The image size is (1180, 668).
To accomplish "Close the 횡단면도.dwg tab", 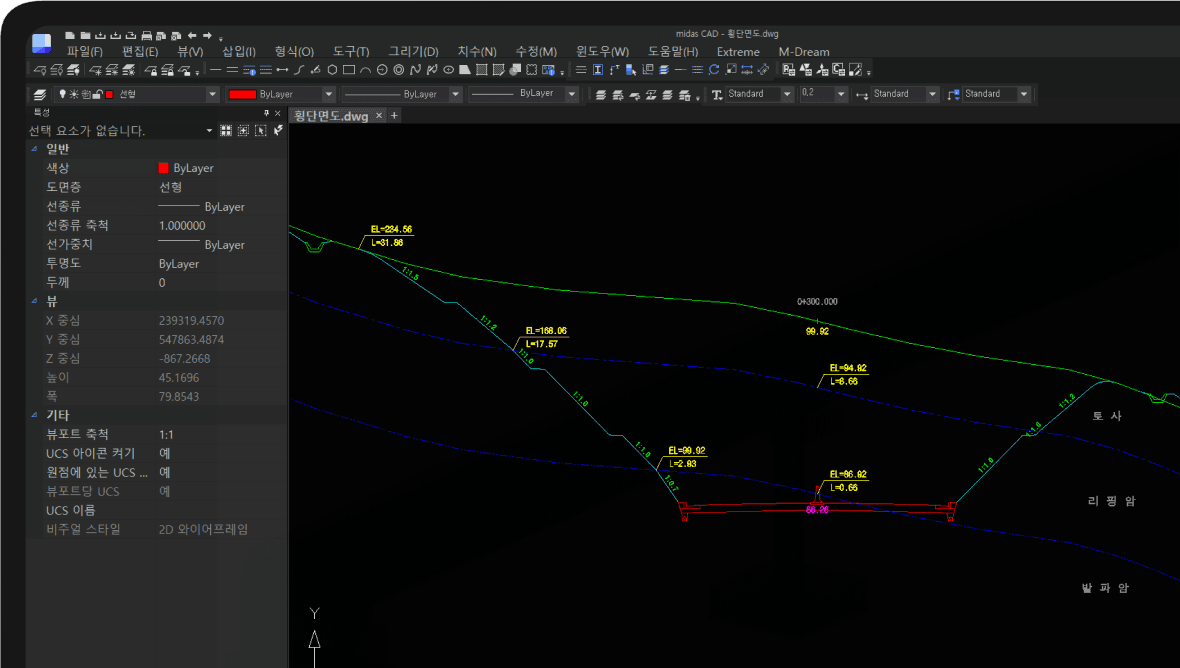I will pyautogui.click(x=379, y=116).
